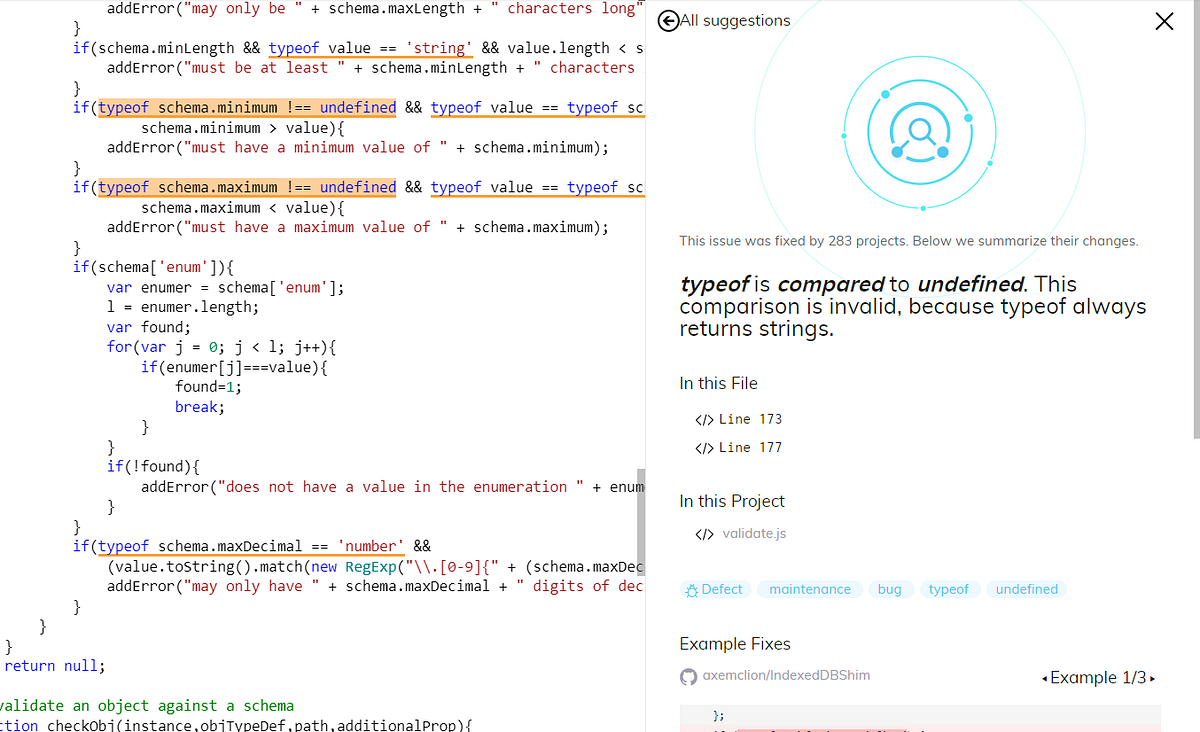Select the Defect tag
The height and width of the screenshot is (732, 1200).
[x=715, y=589]
